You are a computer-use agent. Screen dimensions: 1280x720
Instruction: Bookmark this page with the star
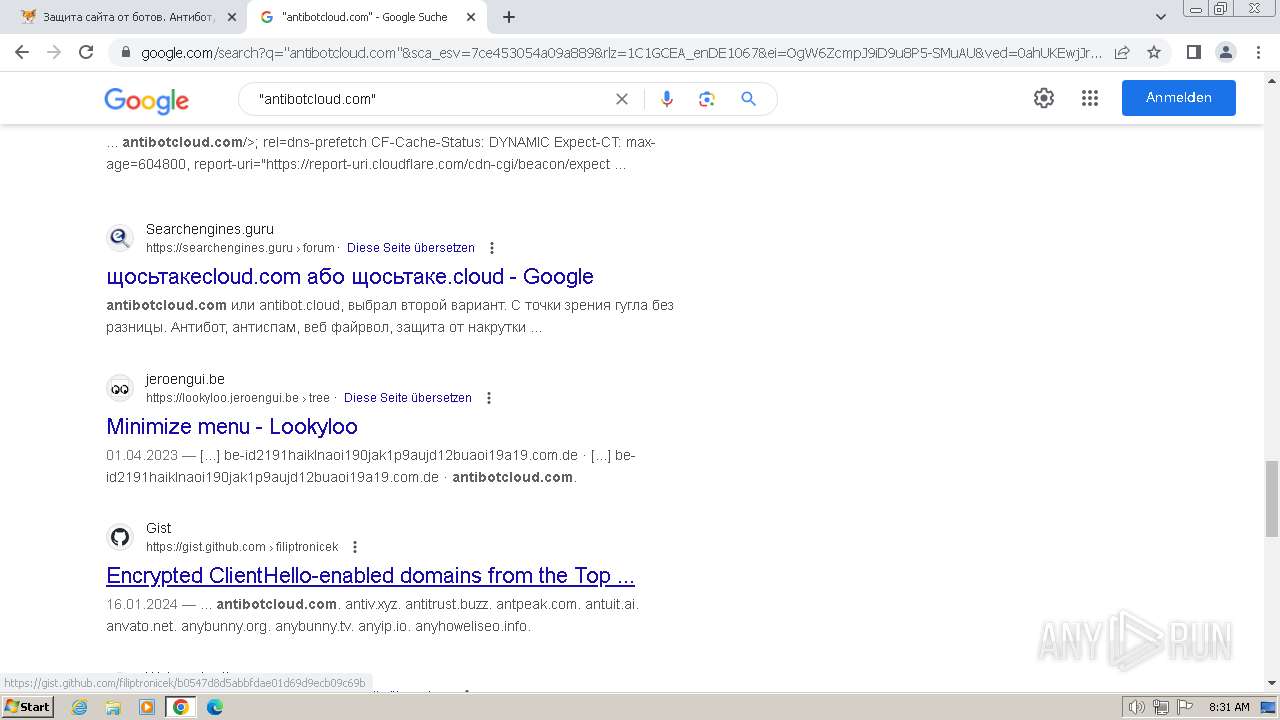click(x=1154, y=52)
